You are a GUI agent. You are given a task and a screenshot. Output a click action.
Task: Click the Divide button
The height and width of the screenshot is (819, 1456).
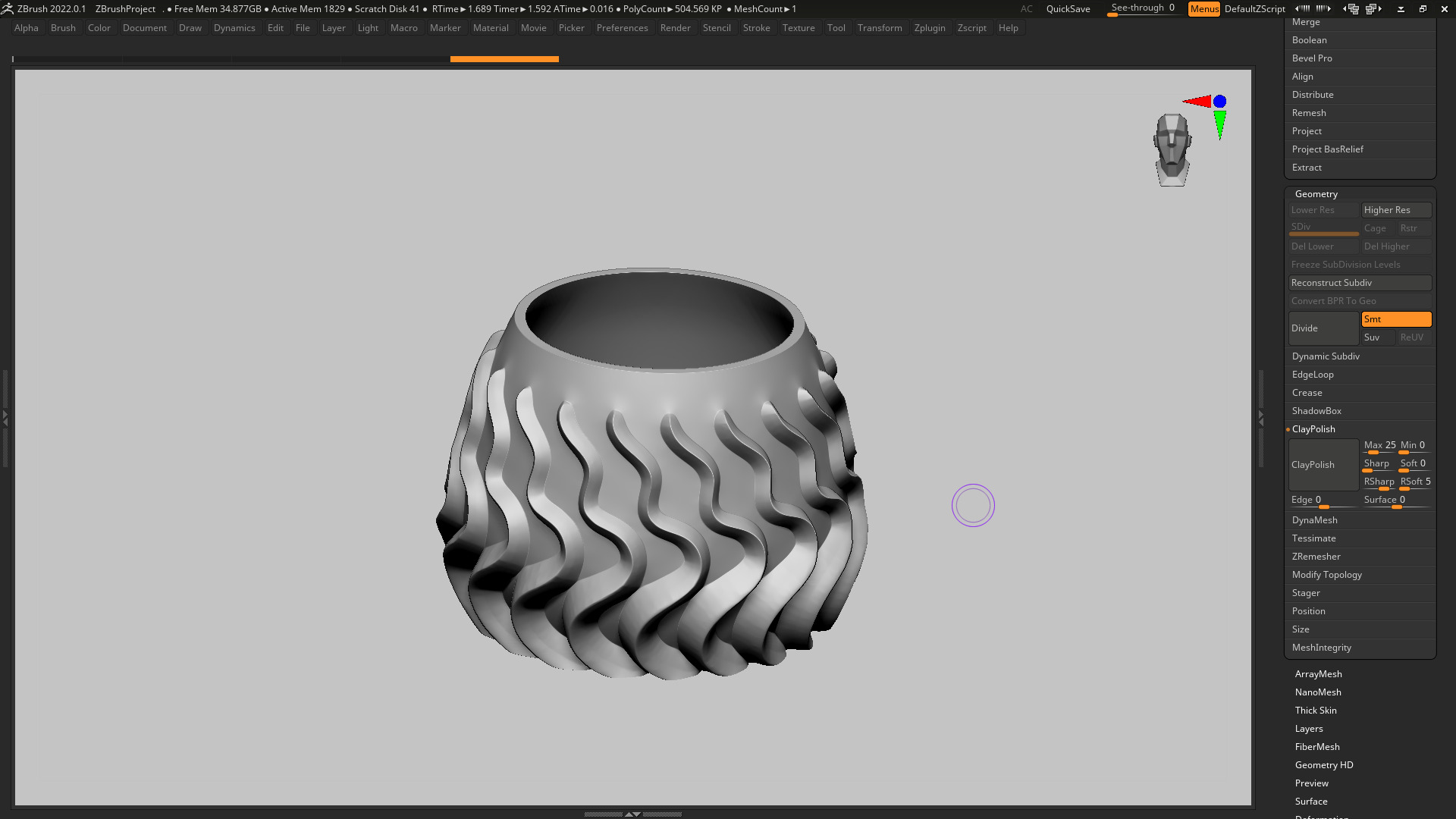pyautogui.click(x=1323, y=328)
